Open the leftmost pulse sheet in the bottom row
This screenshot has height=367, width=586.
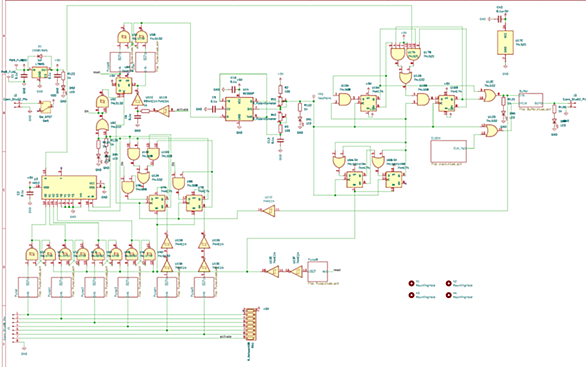tap(28, 287)
